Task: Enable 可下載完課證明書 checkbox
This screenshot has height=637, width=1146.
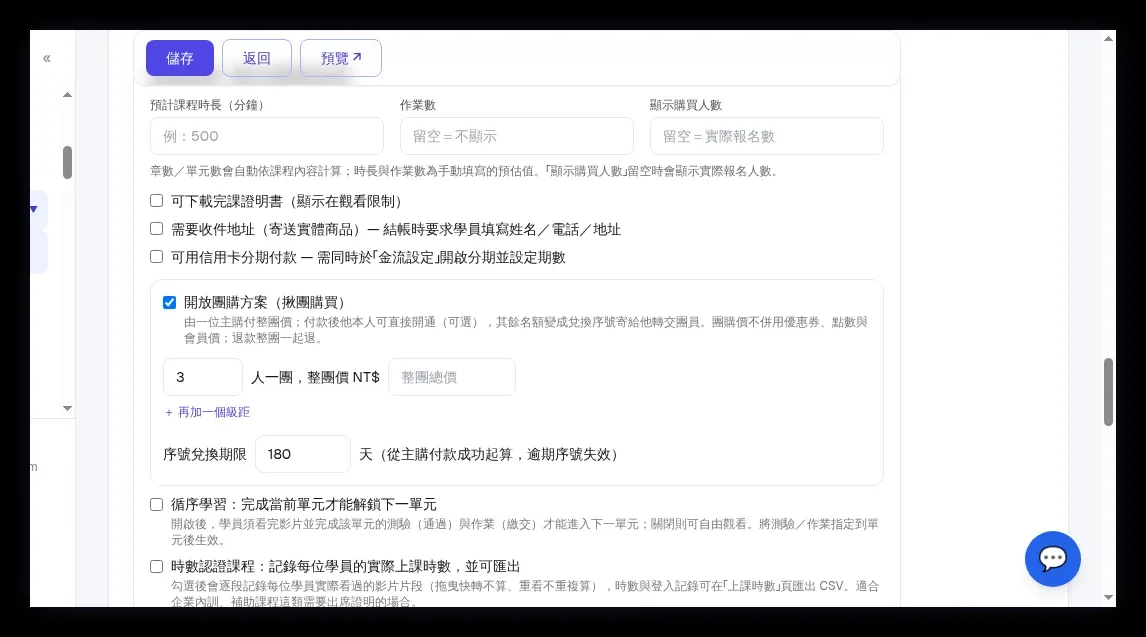Action: tap(156, 201)
